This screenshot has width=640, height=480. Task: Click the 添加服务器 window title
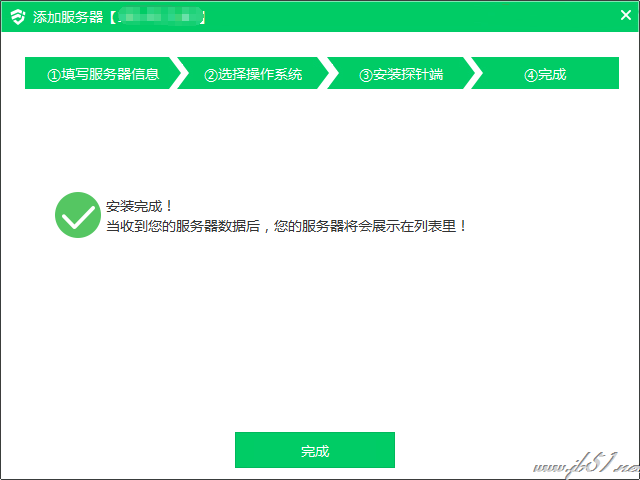point(68,17)
